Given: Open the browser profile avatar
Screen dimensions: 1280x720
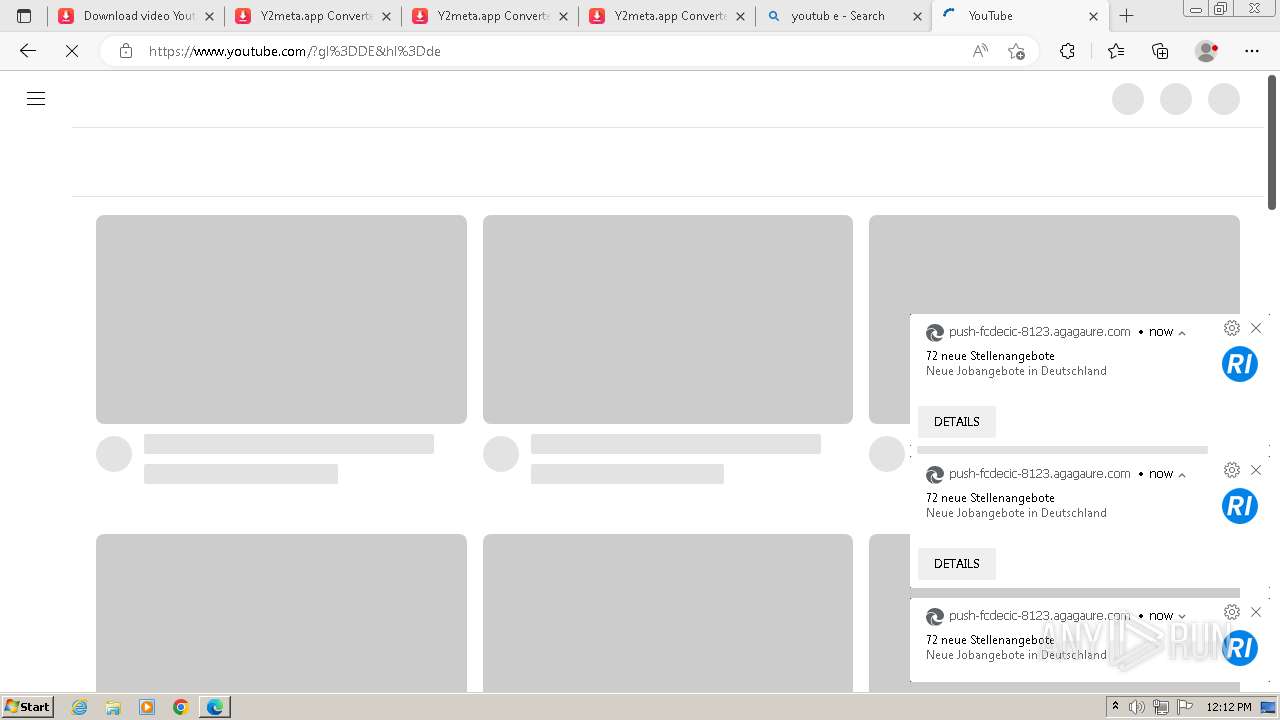Looking at the screenshot, I should [x=1207, y=51].
